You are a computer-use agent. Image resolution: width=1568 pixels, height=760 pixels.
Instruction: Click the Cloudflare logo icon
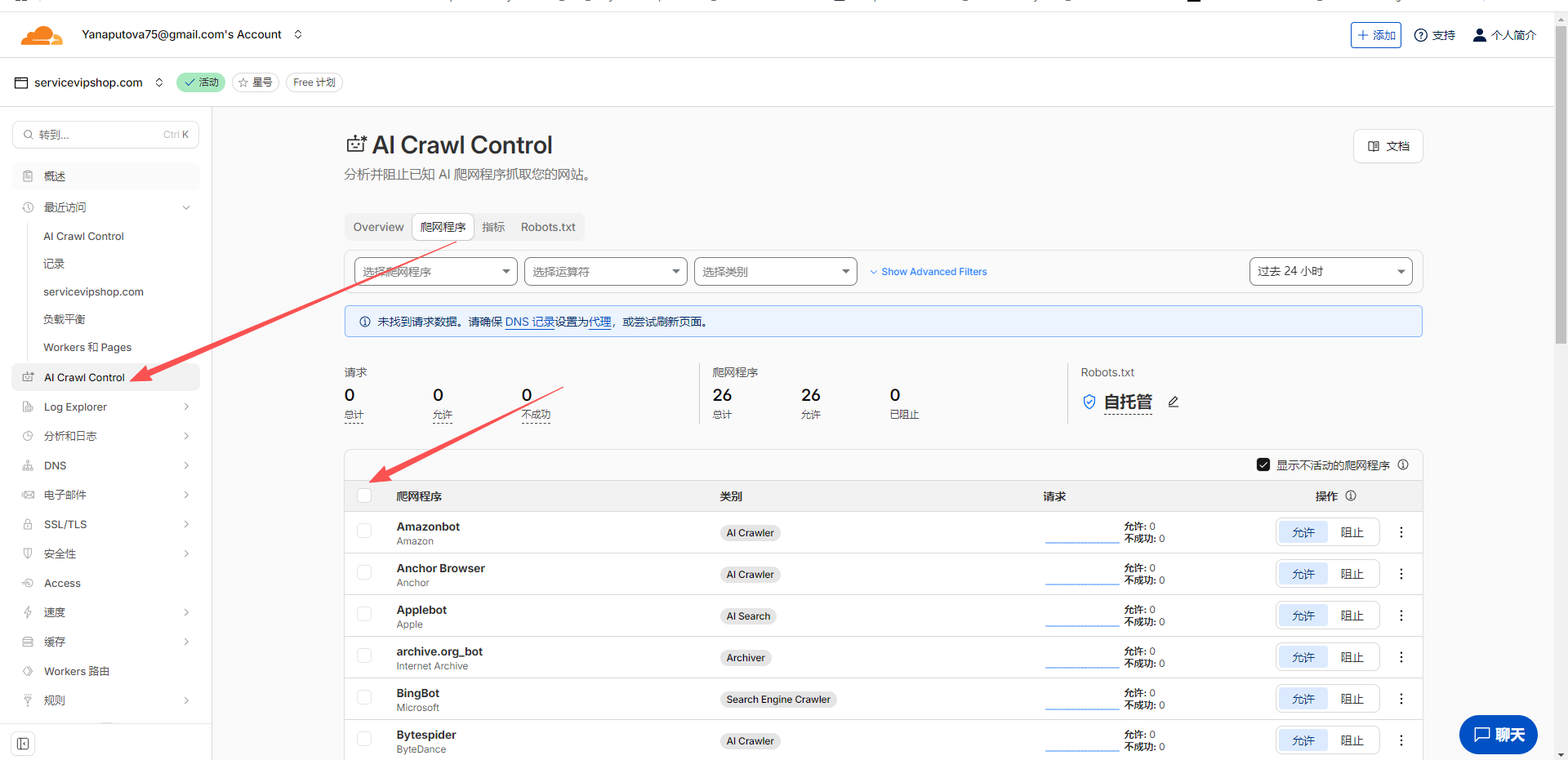[x=42, y=35]
